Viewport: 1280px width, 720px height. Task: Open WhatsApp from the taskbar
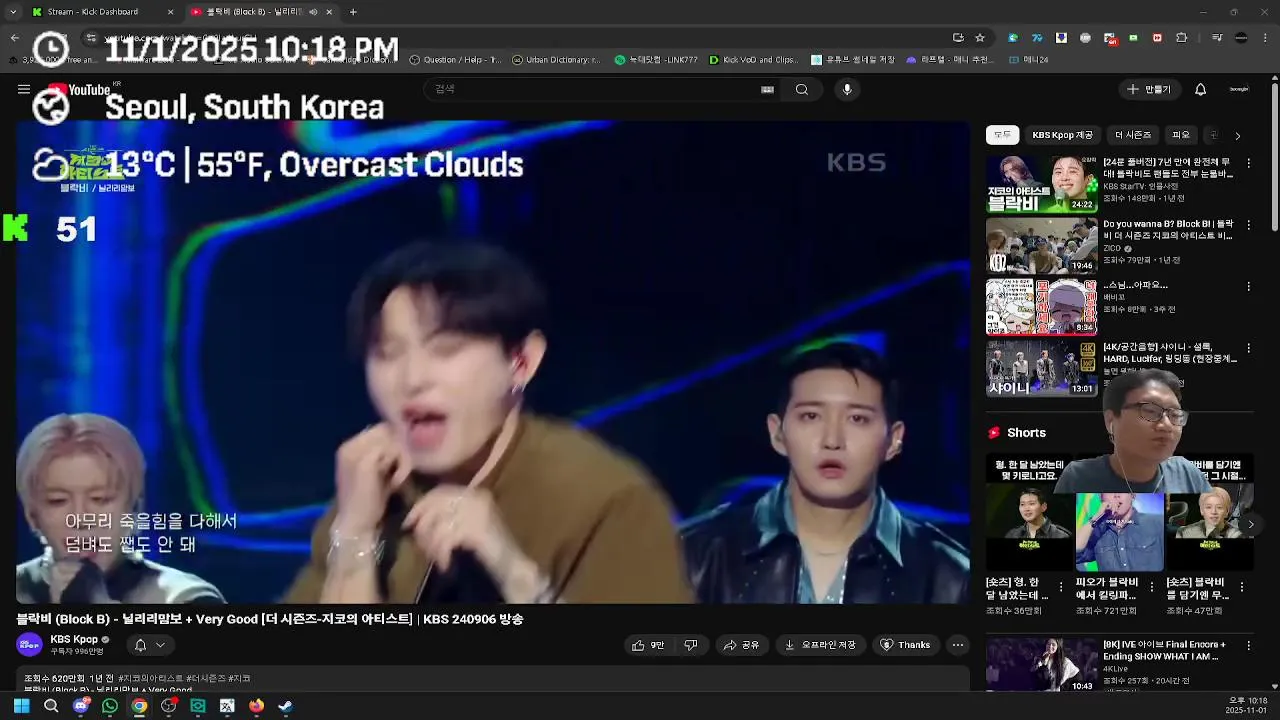[x=110, y=706]
